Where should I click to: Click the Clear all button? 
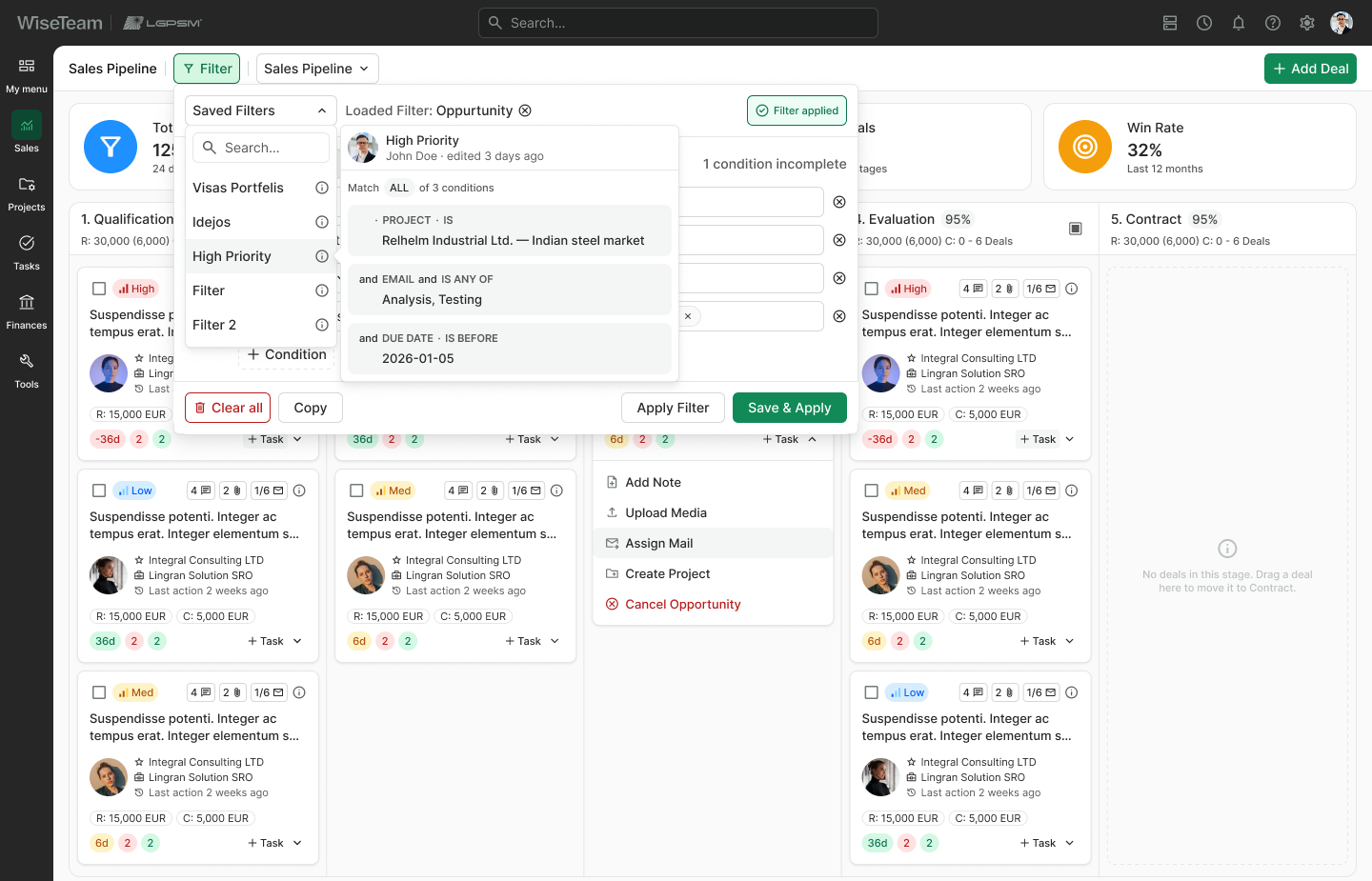[228, 408]
